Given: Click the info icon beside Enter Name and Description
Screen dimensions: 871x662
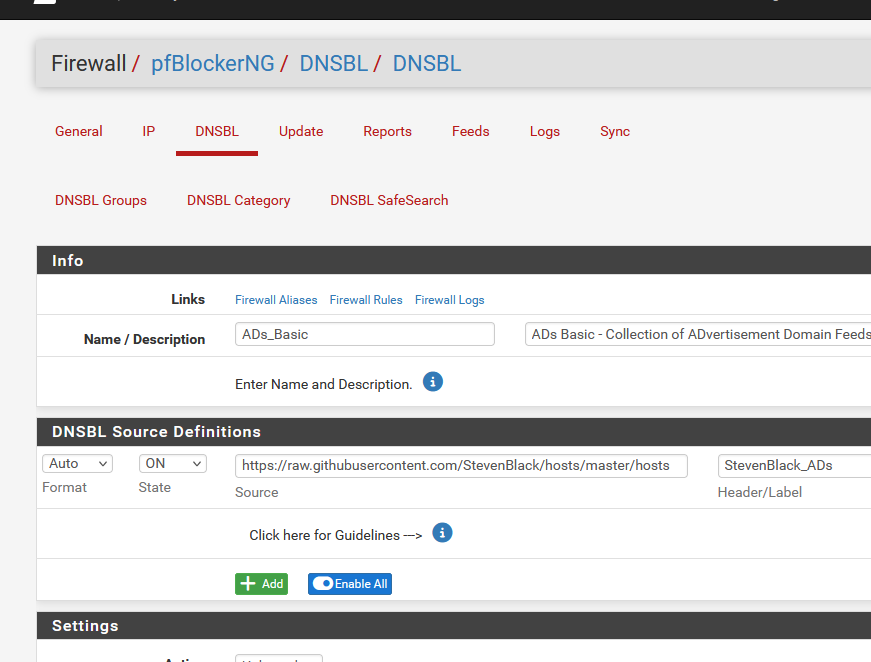Looking at the screenshot, I should click(432, 382).
